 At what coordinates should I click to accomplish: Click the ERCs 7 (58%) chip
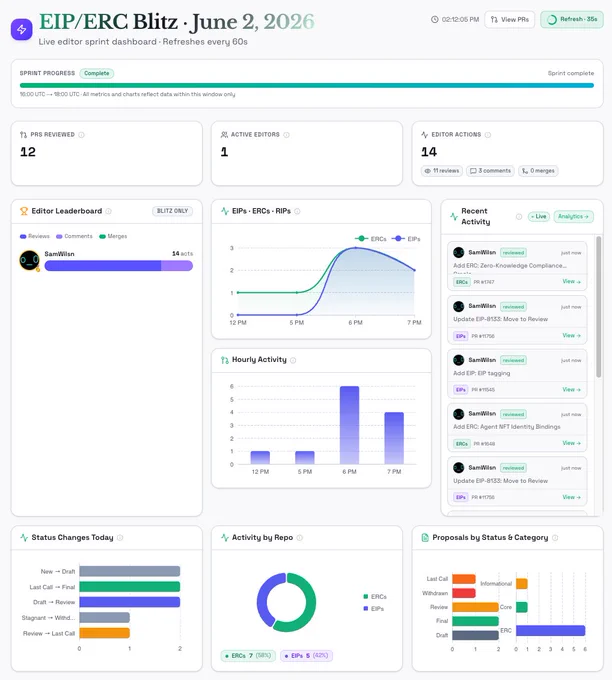coord(248,656)
